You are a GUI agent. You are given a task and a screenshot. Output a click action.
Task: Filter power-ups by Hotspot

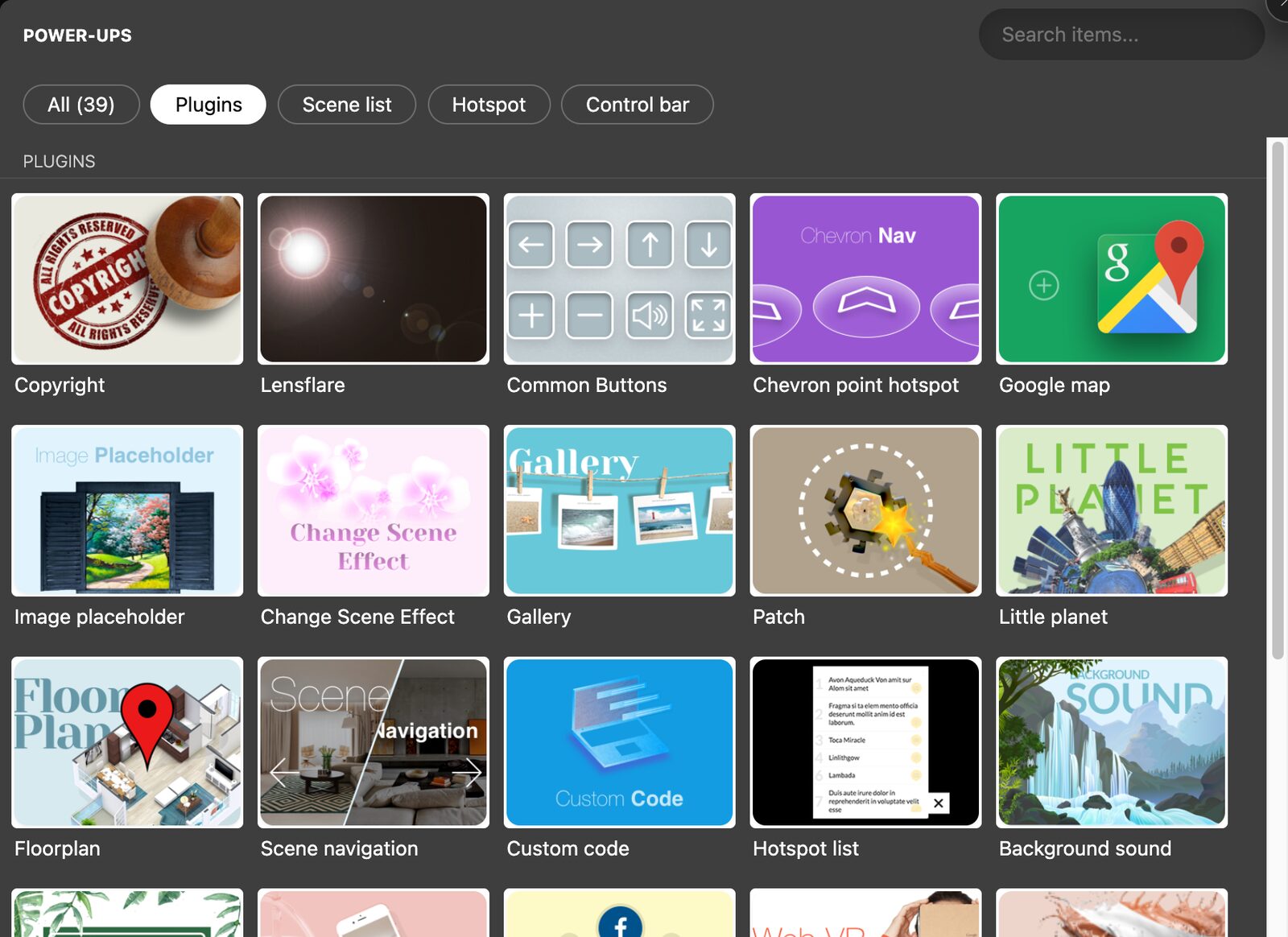[x=489, y=105]
